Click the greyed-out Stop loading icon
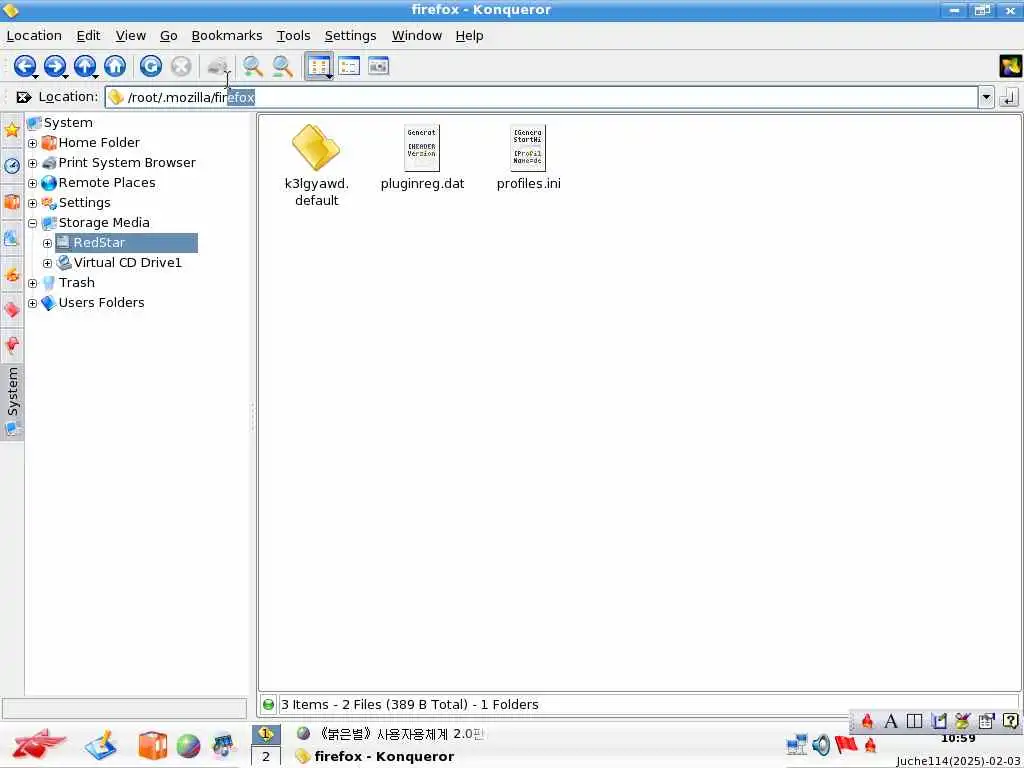Image resolution: width=1024 pixels, height=768 pixels. point(181,66)
